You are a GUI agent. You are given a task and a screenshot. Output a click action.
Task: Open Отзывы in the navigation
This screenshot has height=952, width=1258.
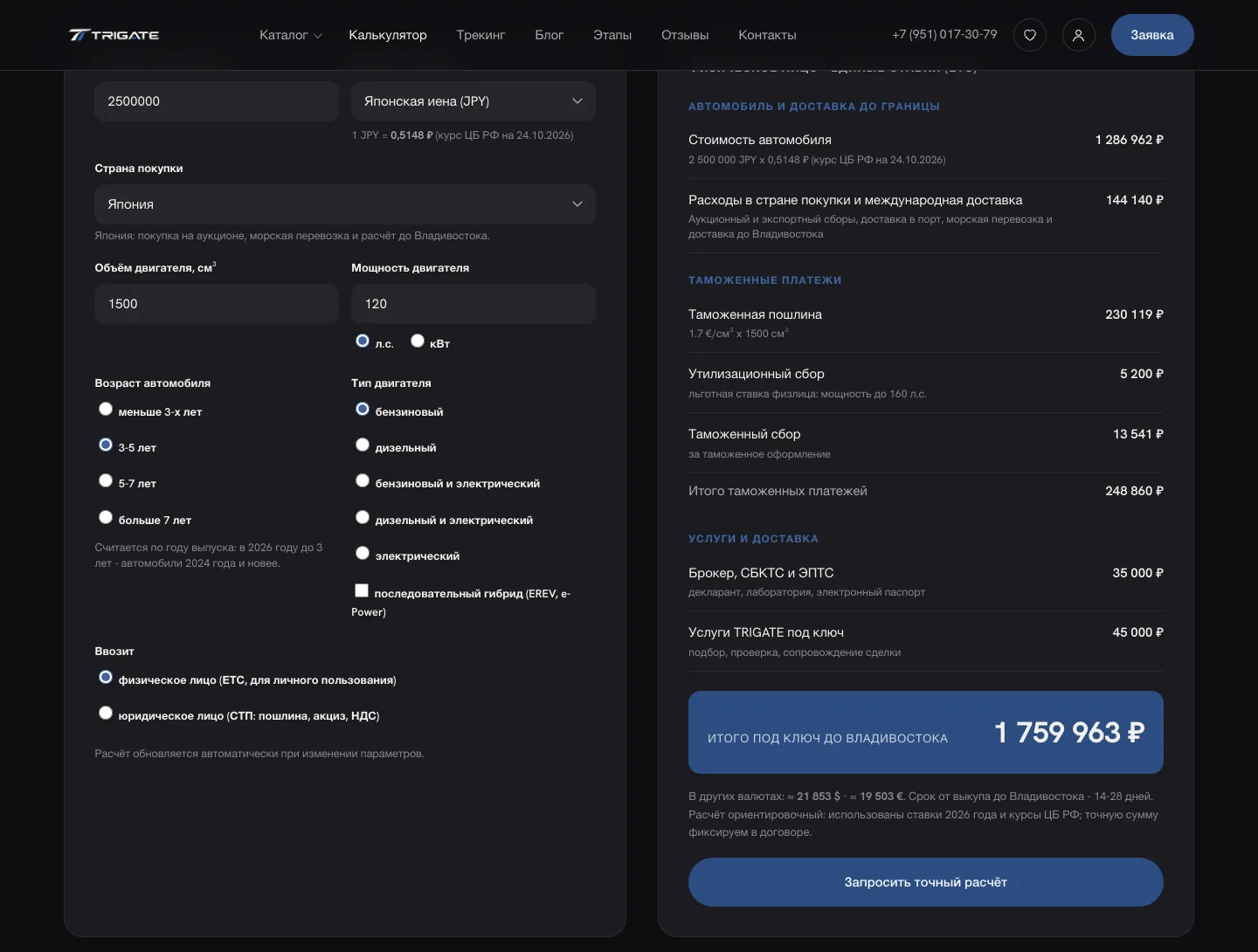click(x=685, y=35)
